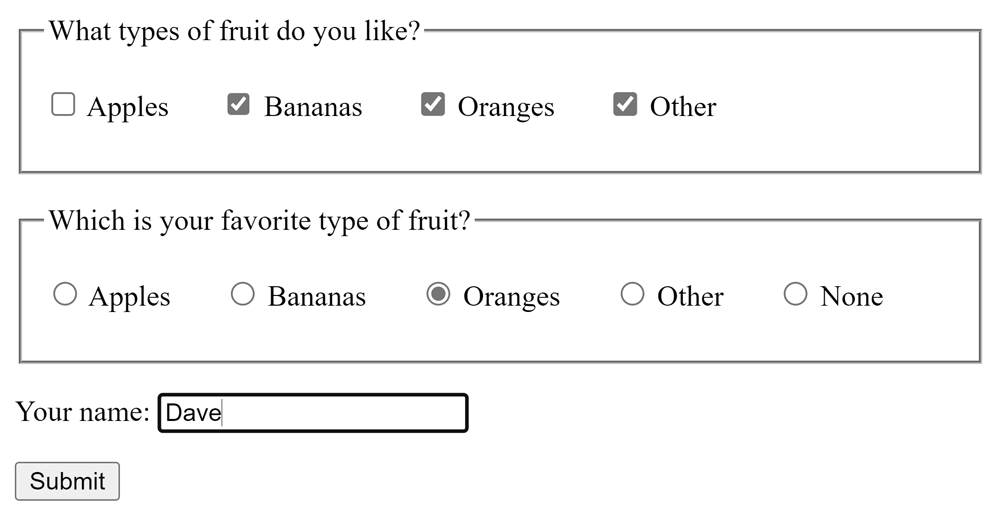
Task: Pick the Other radio button as favorite
Action: [x=632, y=294]
